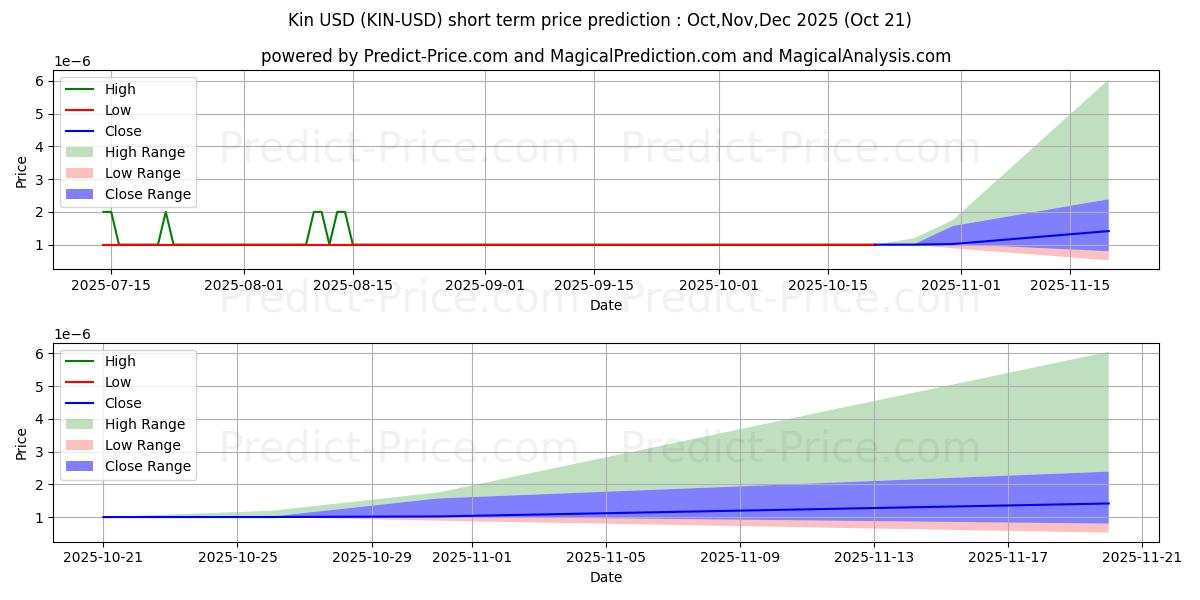Click the 2025-09-01 tick label on top chart
1200x600 pixels.
point(486,285)
